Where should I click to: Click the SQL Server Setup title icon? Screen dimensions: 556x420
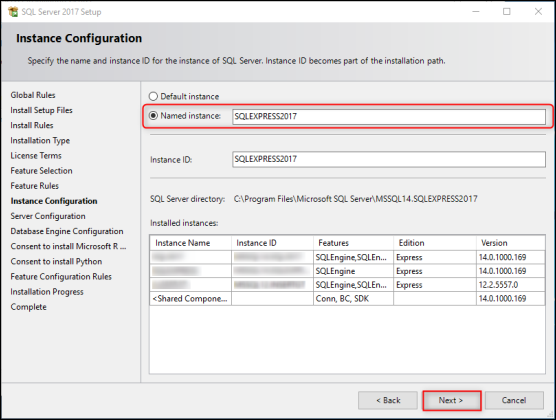point(13,12)
